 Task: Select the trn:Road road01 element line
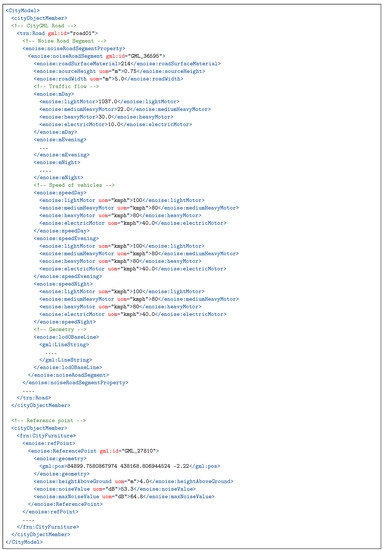[57, 33]
